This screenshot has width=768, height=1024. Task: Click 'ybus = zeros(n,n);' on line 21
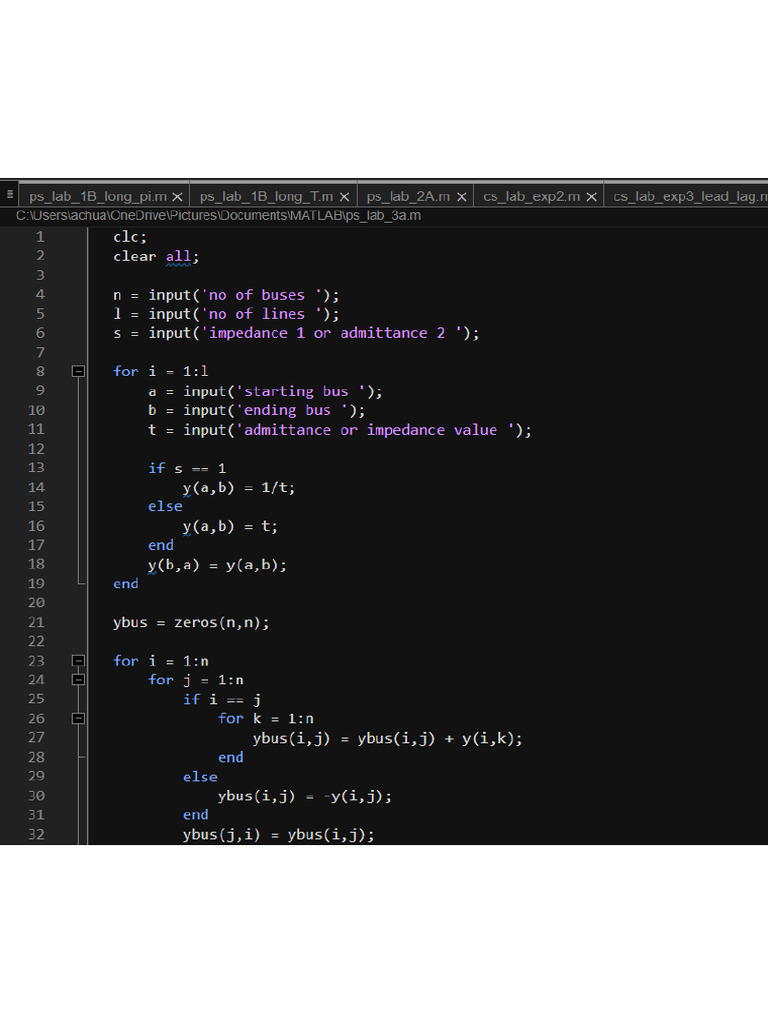191,622
